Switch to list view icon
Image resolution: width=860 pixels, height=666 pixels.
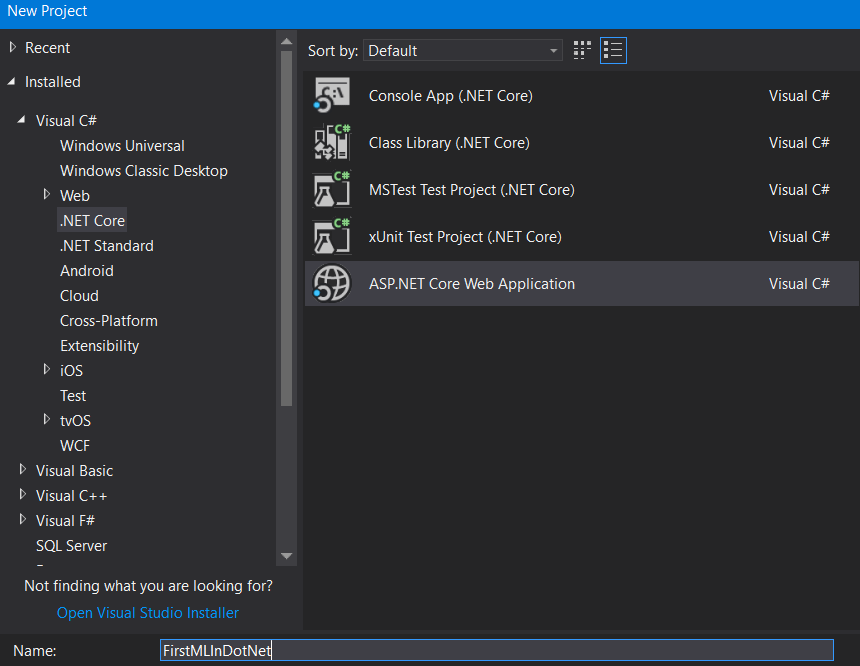pyautogui.click(x=613, y=50)
